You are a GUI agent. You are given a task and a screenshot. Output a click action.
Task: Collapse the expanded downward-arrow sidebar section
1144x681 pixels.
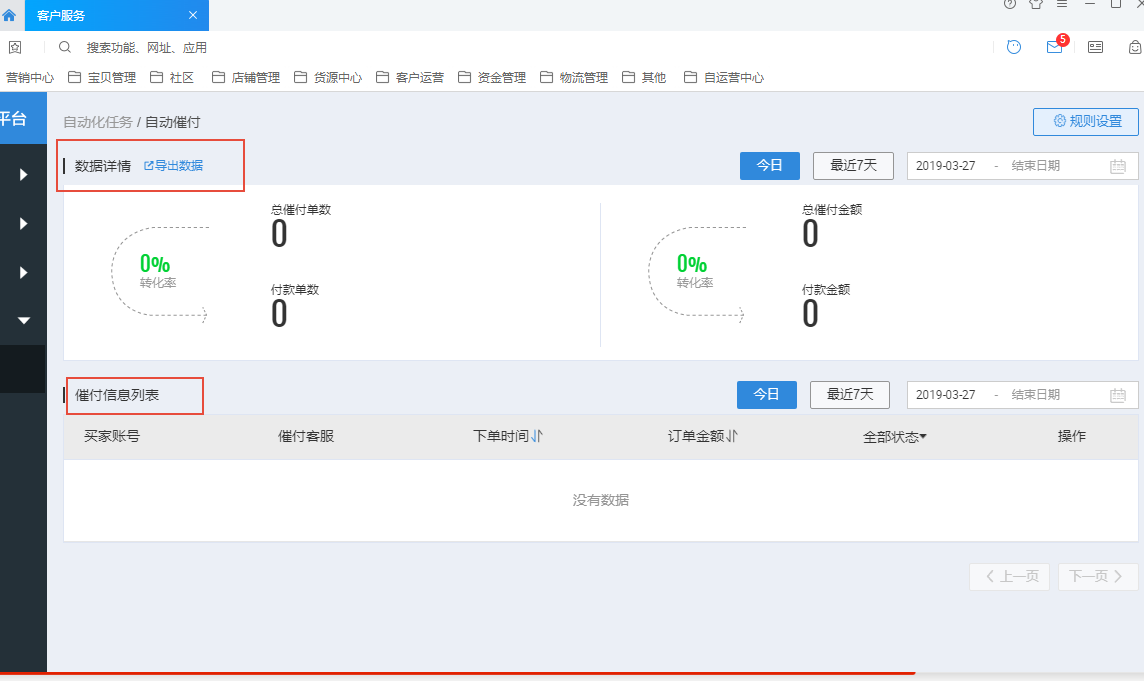tap(24, 320)
